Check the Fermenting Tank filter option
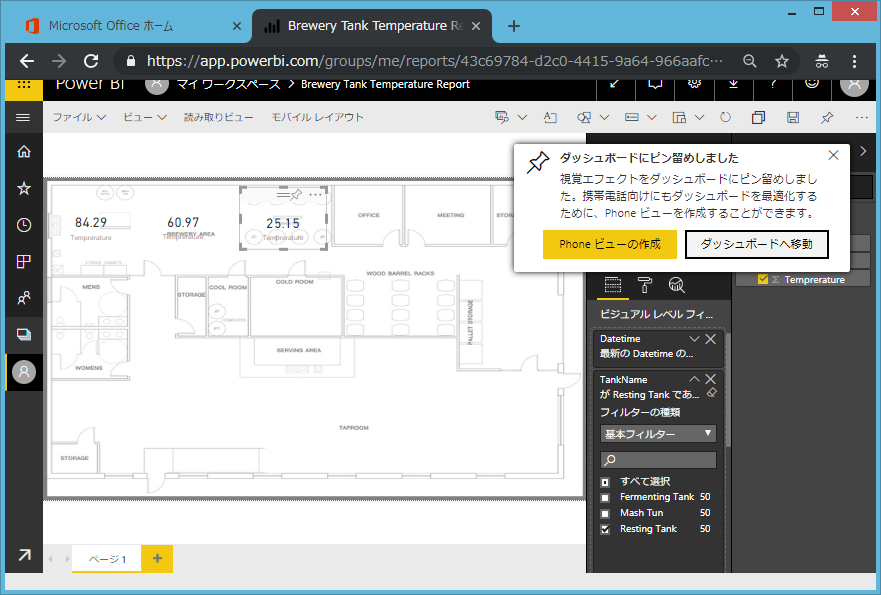This screenshot has height=595, width=881. tap(605, 497)
